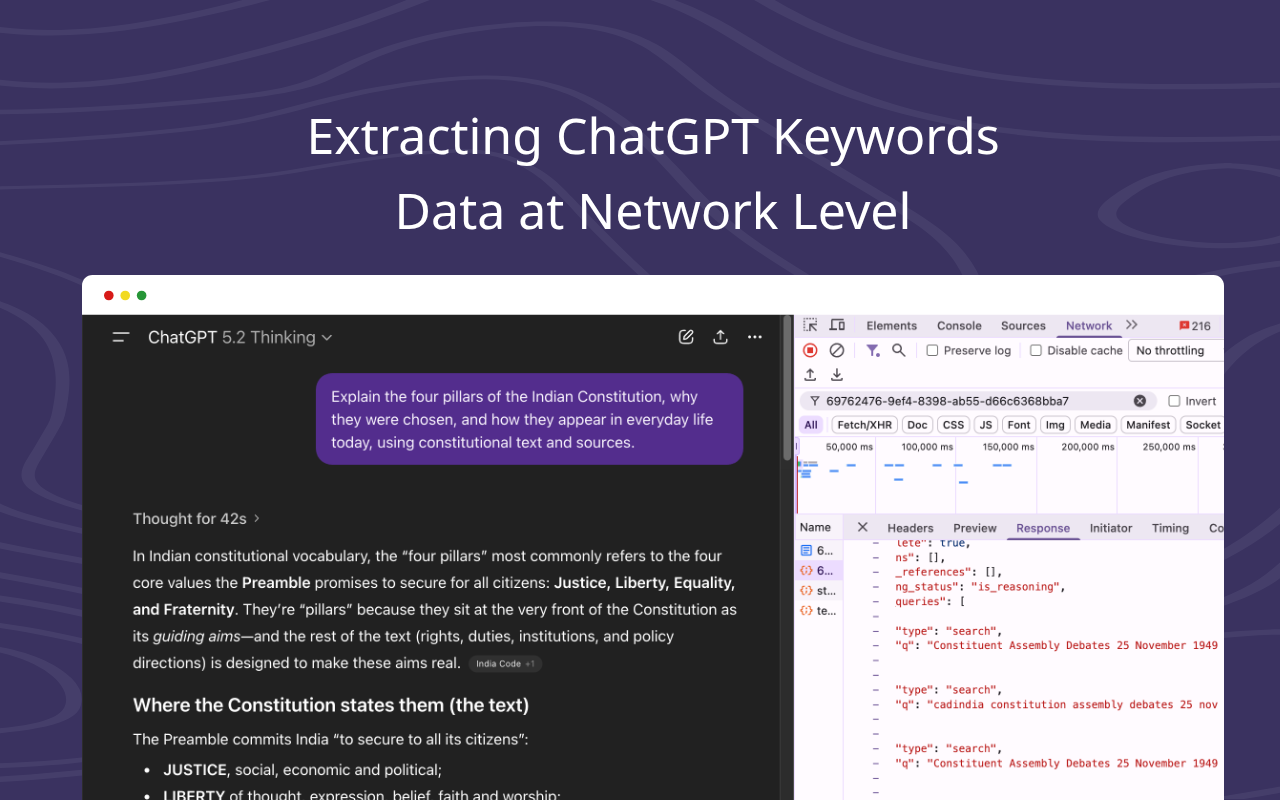1280x800 pixels.
Task: Toggle the network filter funnel icon
Action: click(873, 350)
